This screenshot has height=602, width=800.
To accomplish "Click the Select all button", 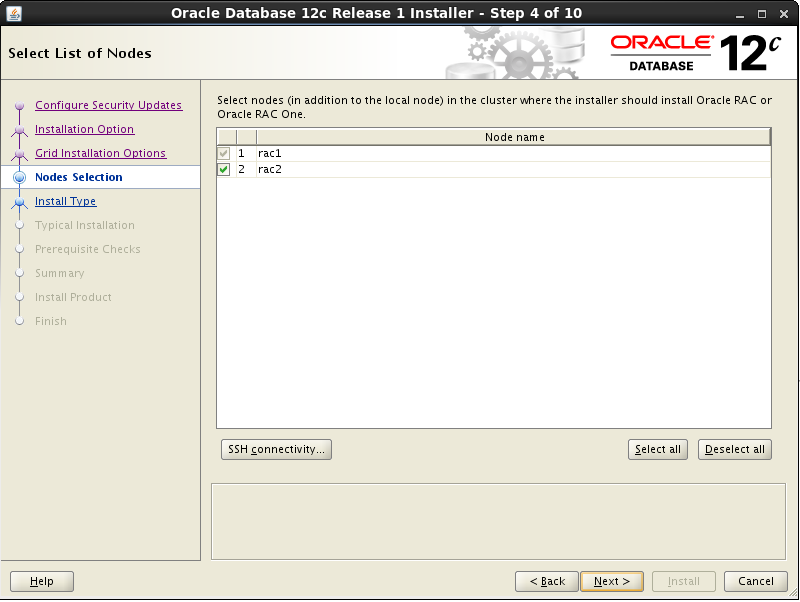I will click(x=658, y=449).
